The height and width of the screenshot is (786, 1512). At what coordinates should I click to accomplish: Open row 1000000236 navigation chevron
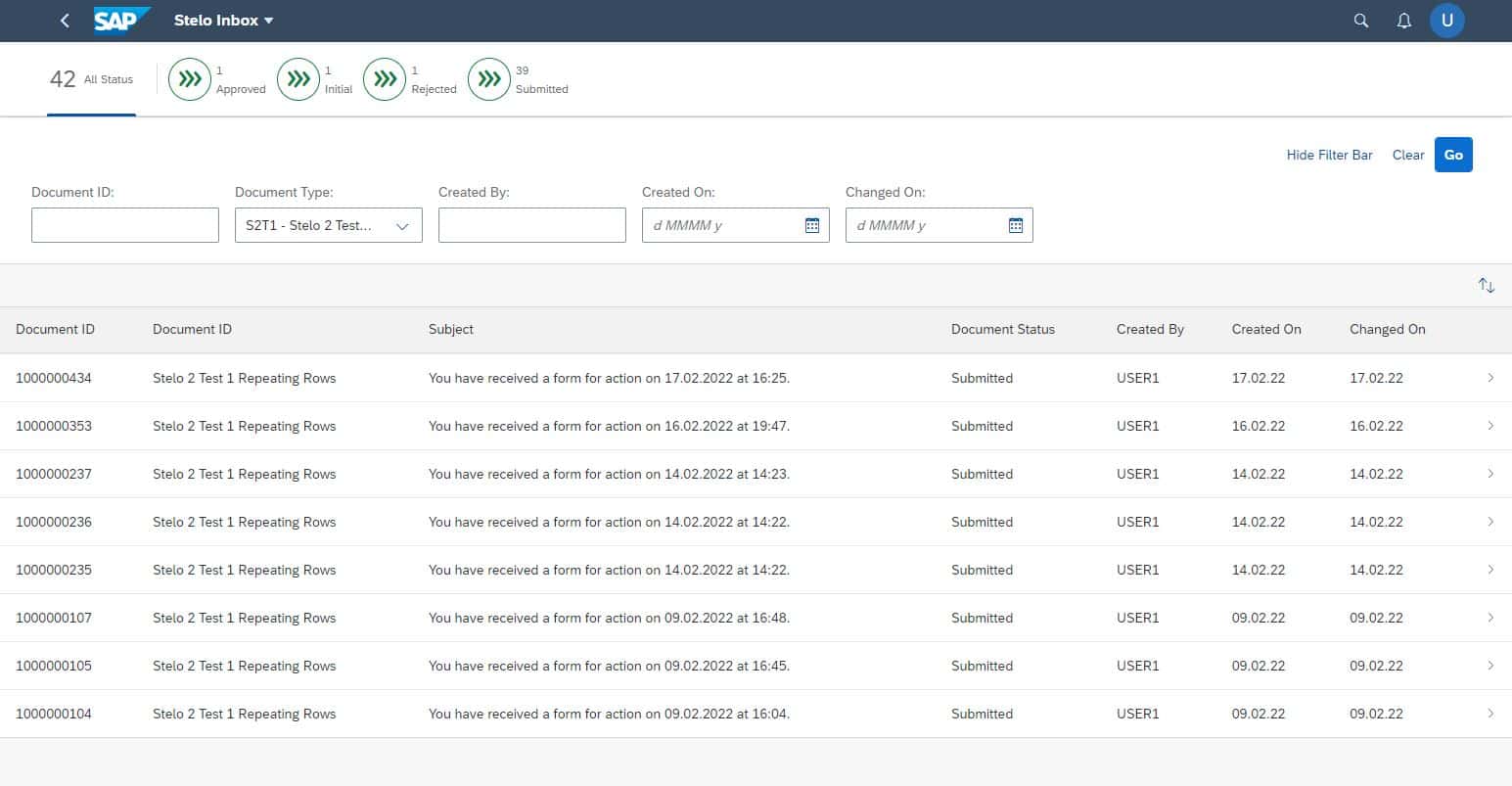(1490, 522)
